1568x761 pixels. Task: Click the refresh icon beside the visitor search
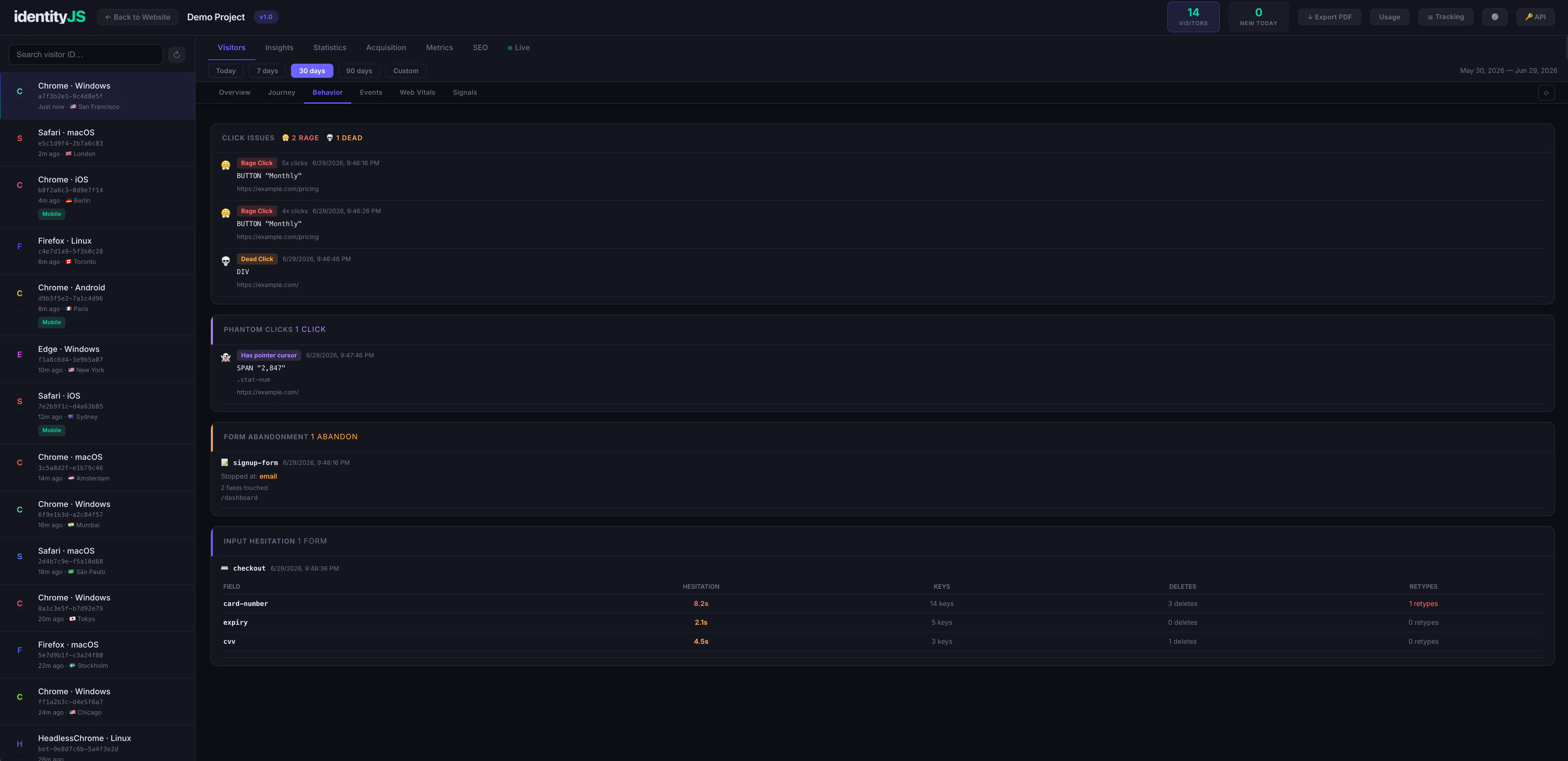(177, 55)
